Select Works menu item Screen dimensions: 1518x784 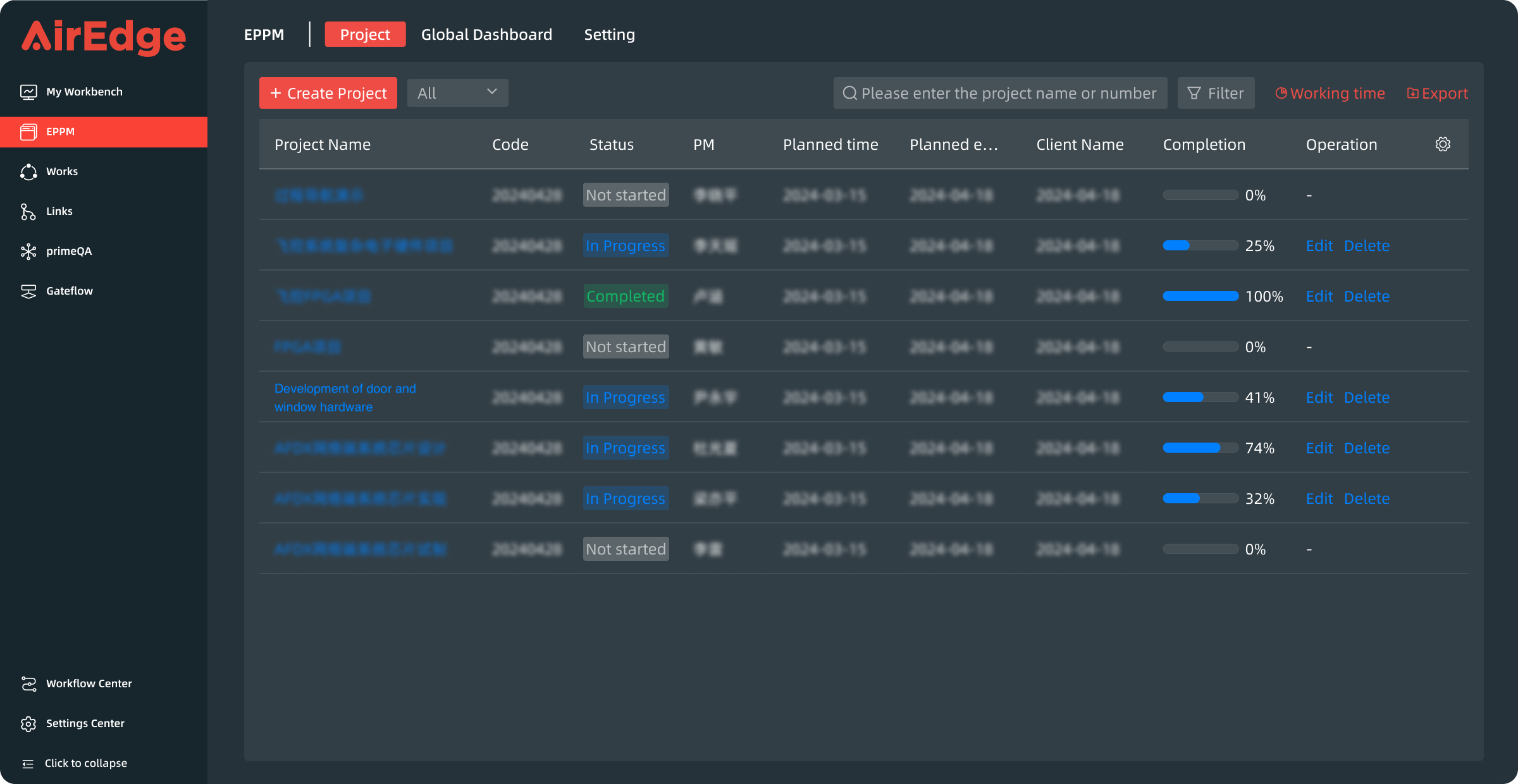104,171
